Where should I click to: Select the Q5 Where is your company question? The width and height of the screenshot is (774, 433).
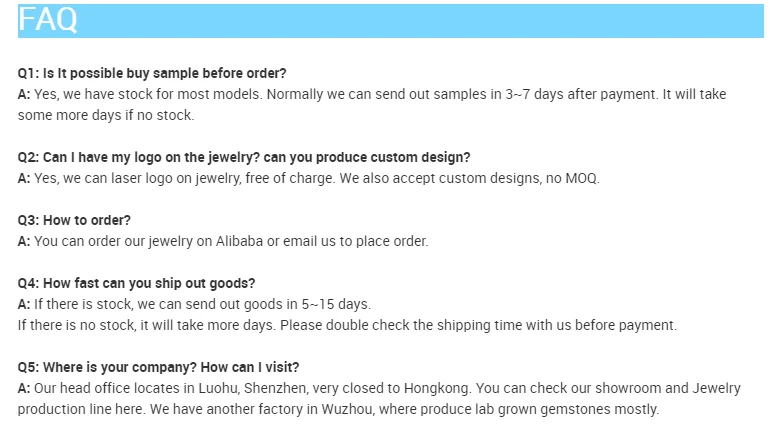point(158,367)
